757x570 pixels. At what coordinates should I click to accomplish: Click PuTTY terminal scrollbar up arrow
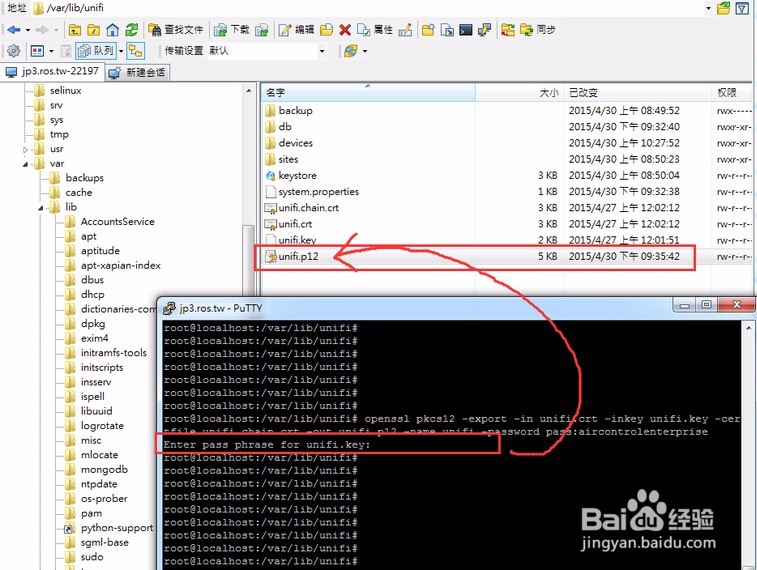coord(748,328)
